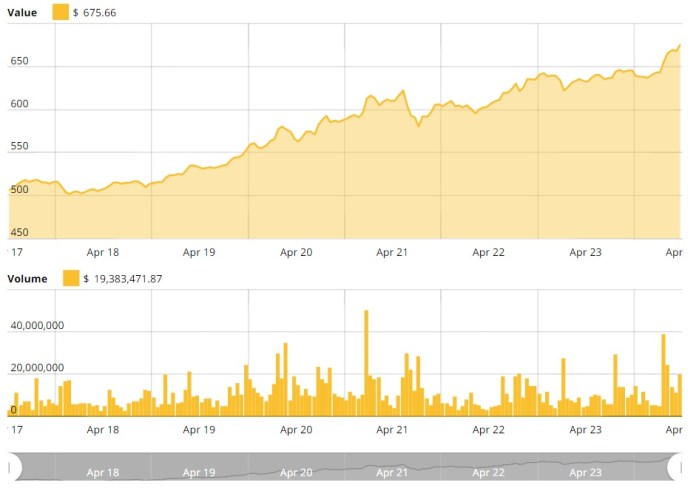This screenshot has width=696, height=488.
Task: Click the 40,000,000 label on the volume axis
Action: [36, 325]
